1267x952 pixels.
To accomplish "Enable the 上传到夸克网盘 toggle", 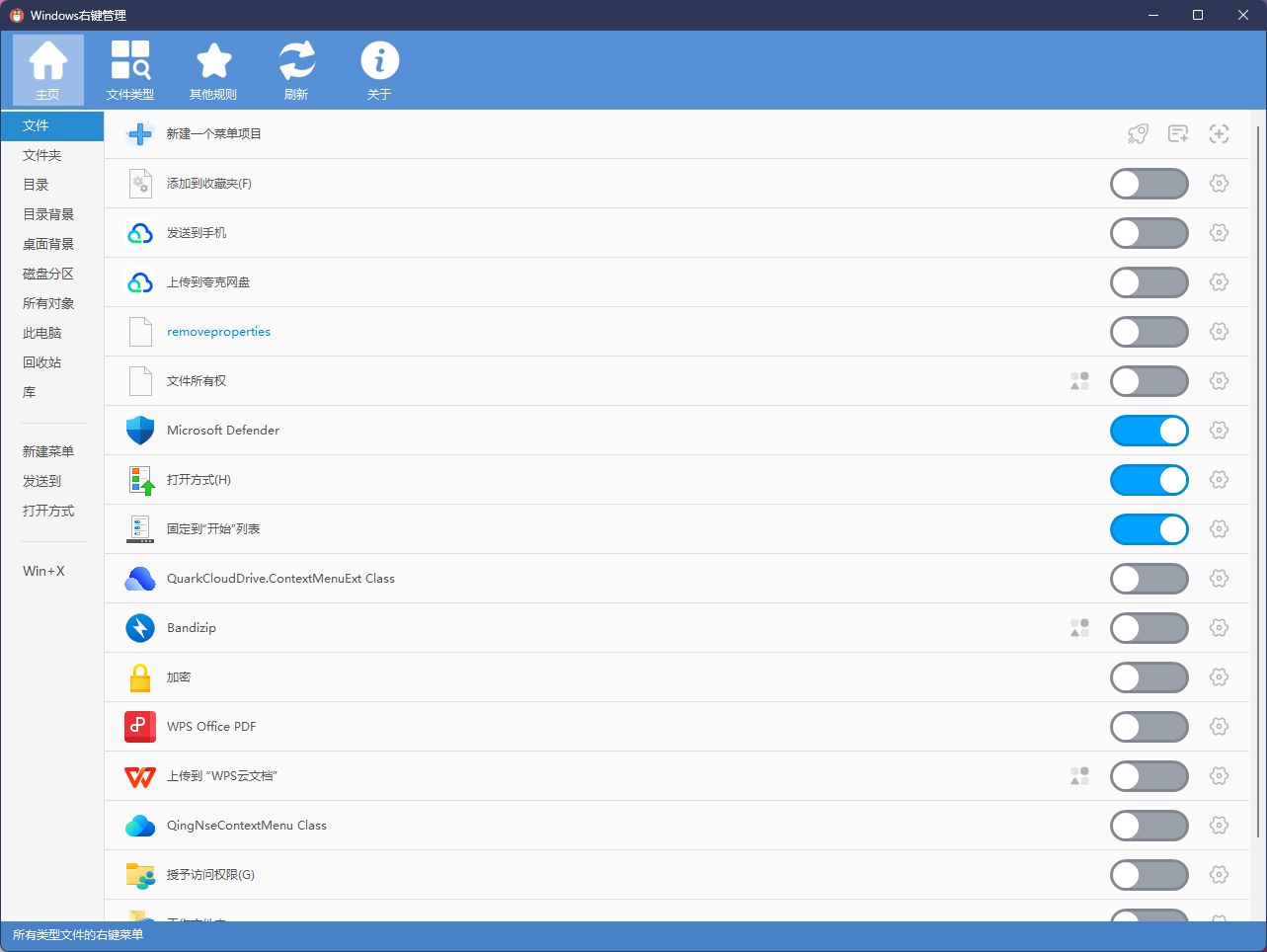I will 1149,282.
